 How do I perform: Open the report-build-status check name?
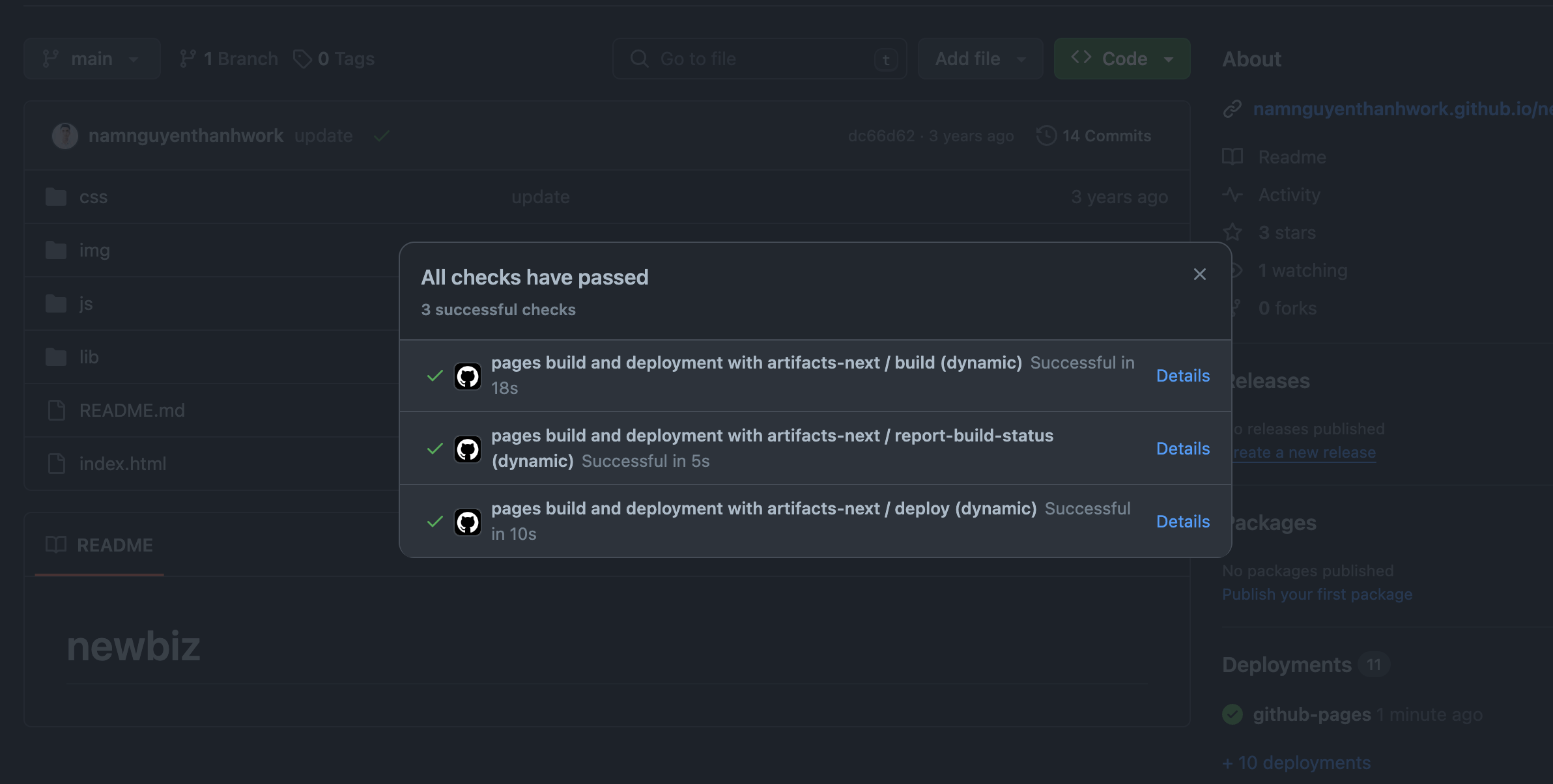[x=772, y=448]
